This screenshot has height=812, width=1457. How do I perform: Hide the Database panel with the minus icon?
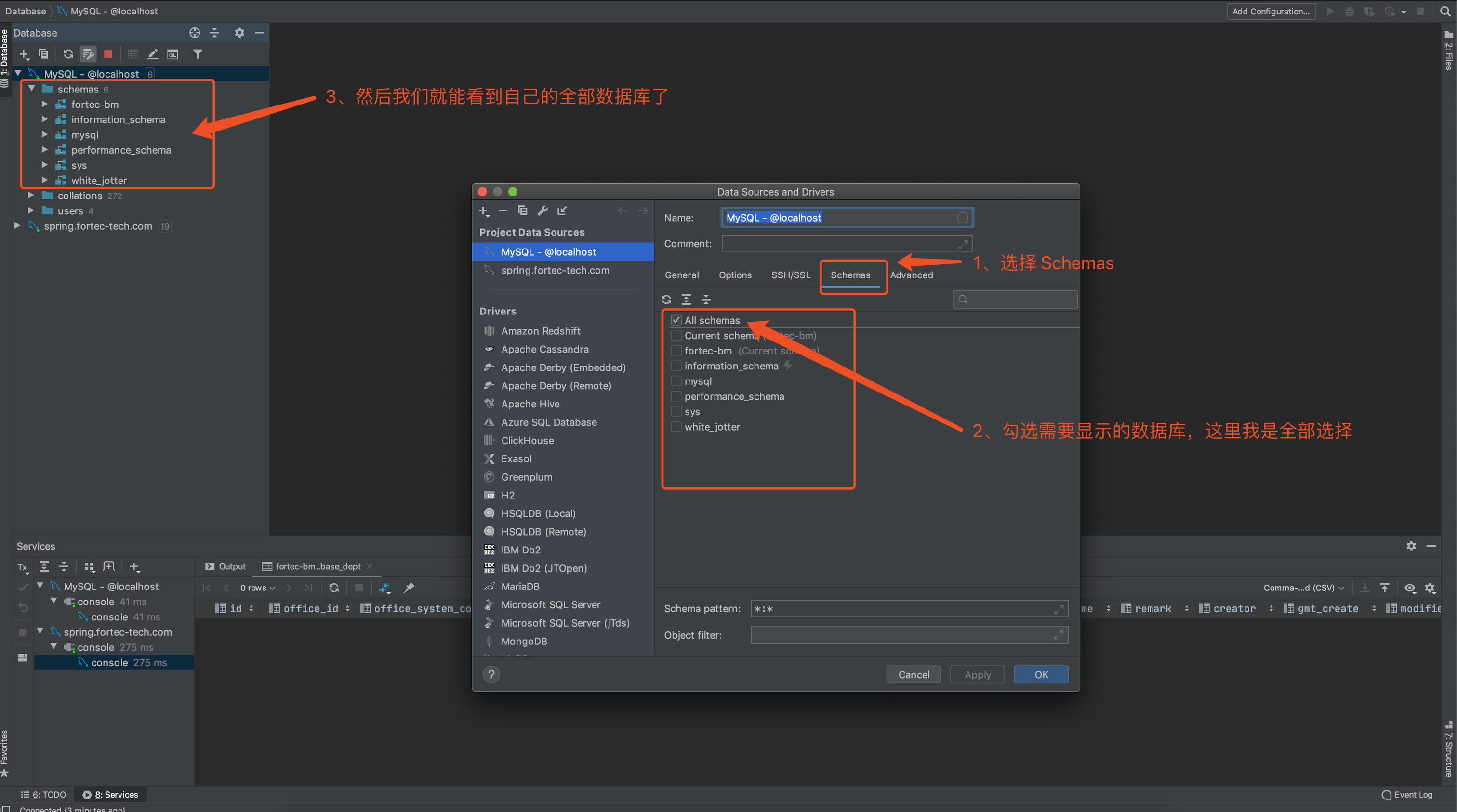click(260, 33)
